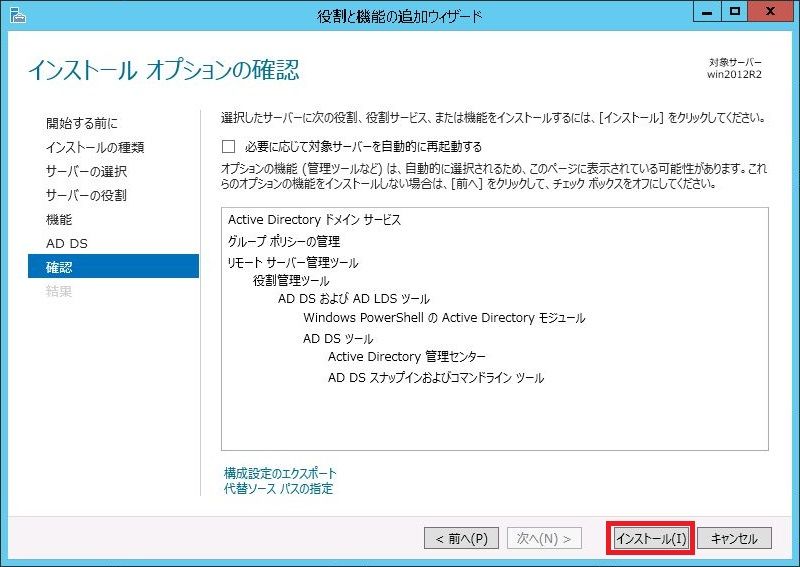This screenshot has height=567, width=800.
Task: Open the 構成設定のエクスポート link
Action: [280, 473]
